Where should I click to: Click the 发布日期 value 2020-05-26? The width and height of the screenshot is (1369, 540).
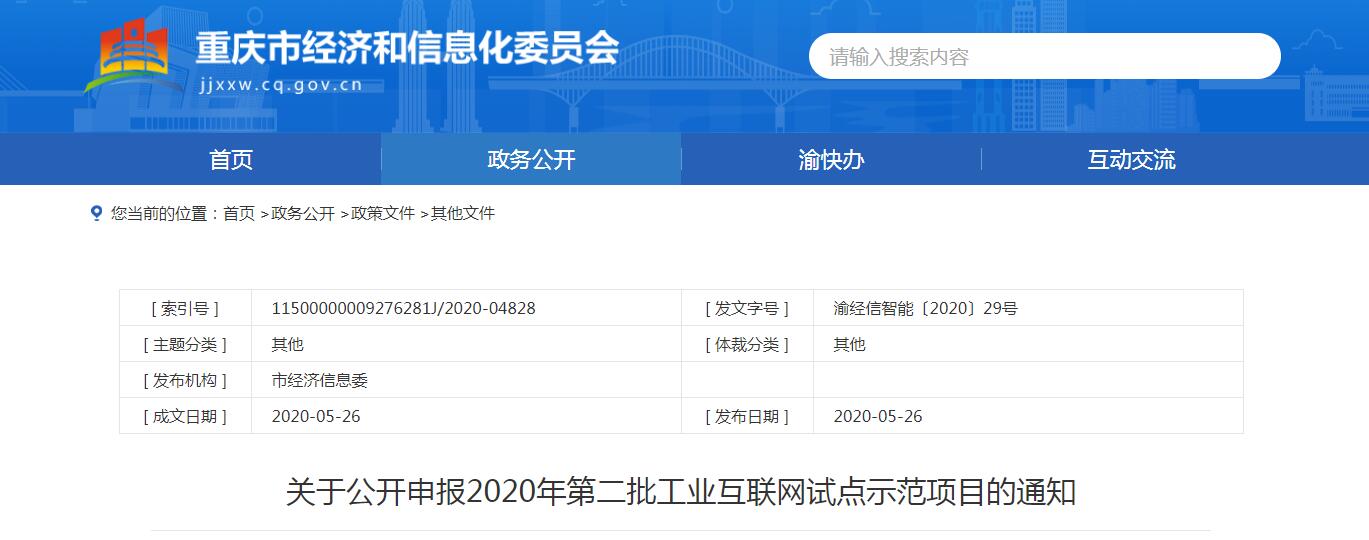tap(878, 417)
